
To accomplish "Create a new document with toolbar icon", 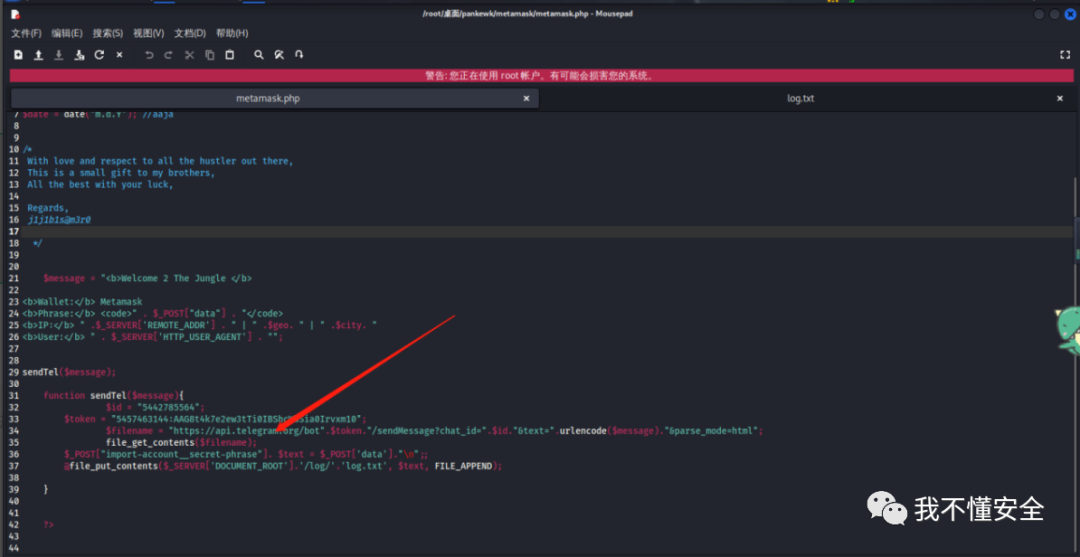I will point(19,55).
